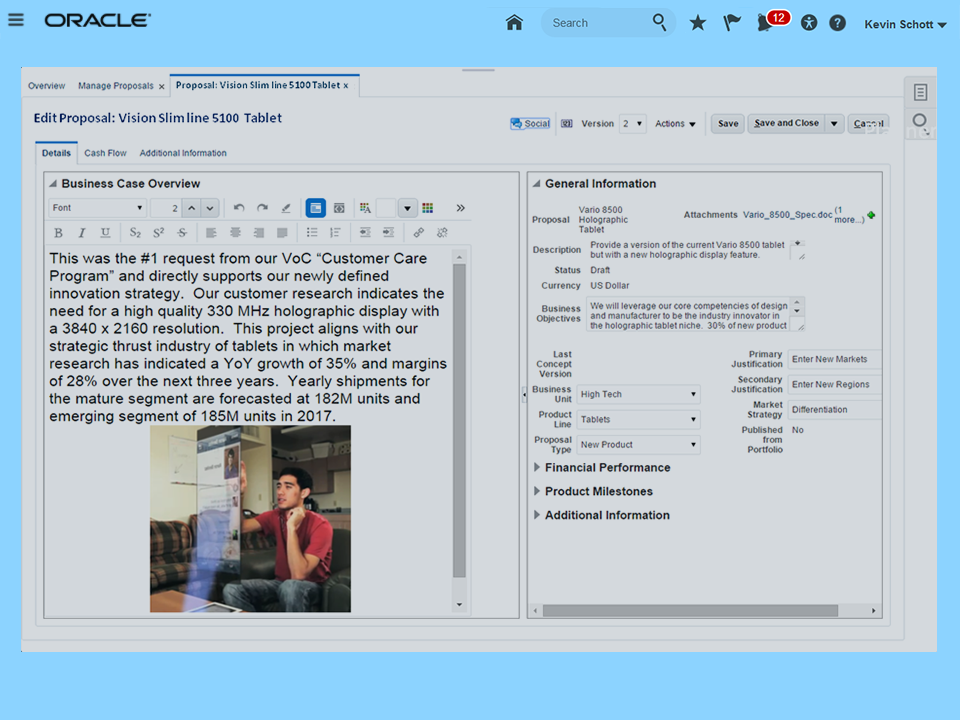Toggle bold formatting
Image resolution: width=960 pixels, height=720 pixels.
pos(58,233)
